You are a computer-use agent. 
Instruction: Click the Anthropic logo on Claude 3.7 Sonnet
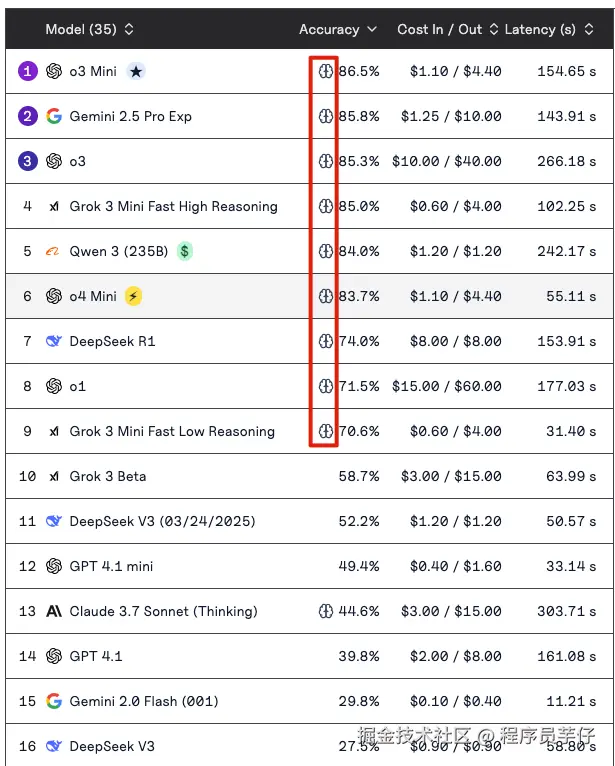click(x=54, y=611)
